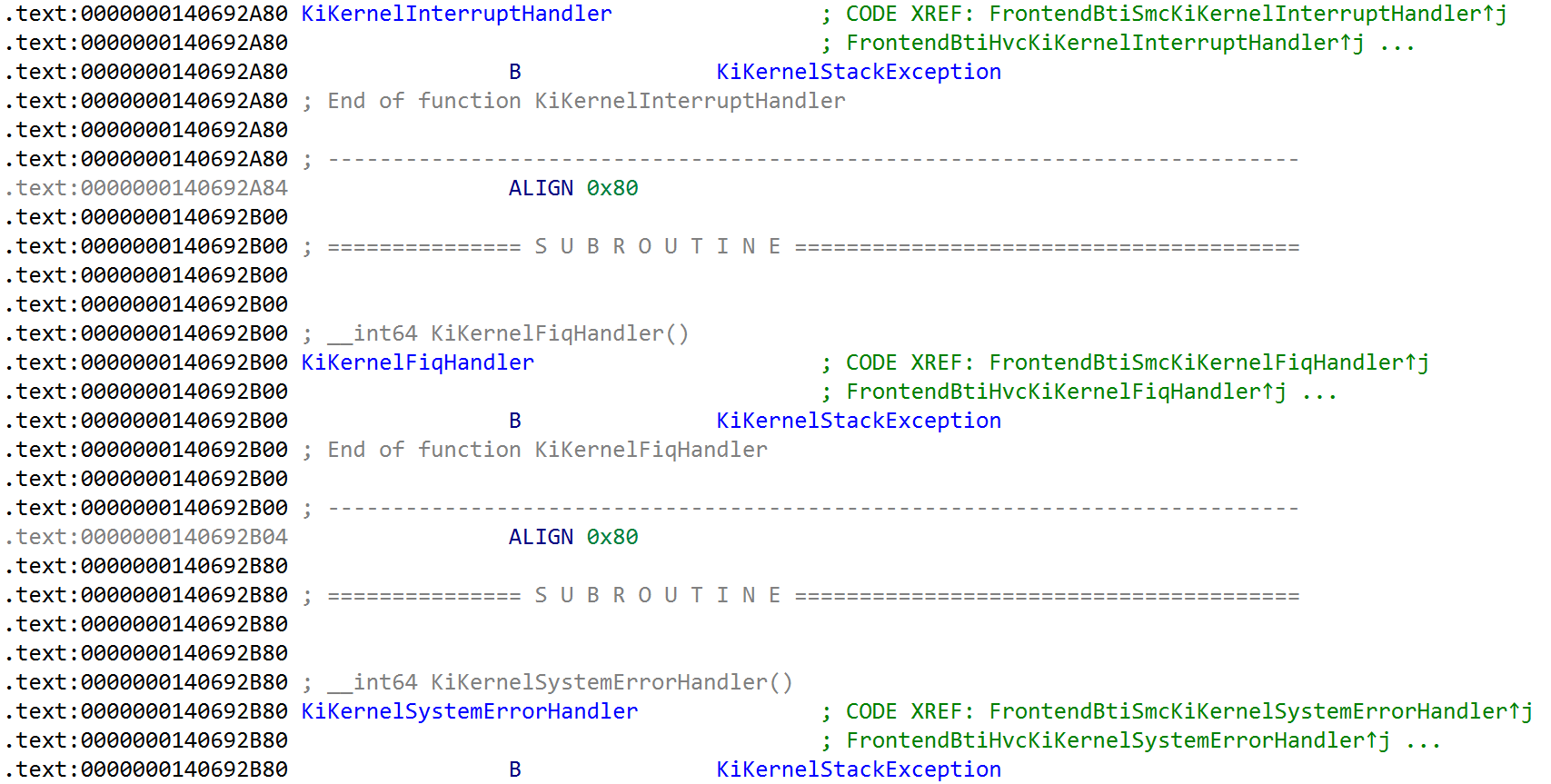This screenshot has width=1551, height=784.
Task: Select the KiKernelFiqHandler function label
Action: point(417,362)
